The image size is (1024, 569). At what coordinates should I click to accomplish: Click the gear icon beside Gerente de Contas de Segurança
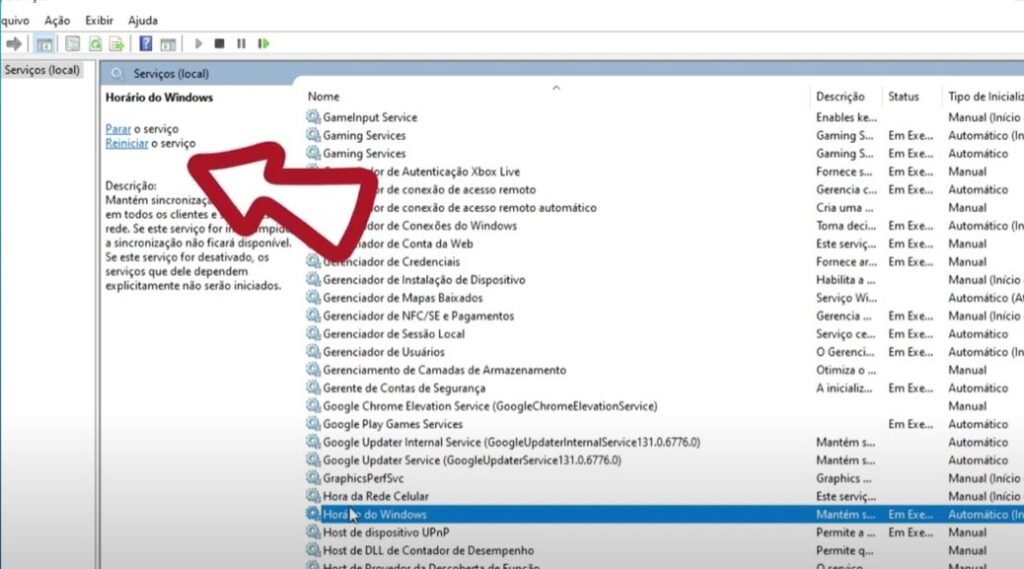pyautogui.click(x=313, y=388)
